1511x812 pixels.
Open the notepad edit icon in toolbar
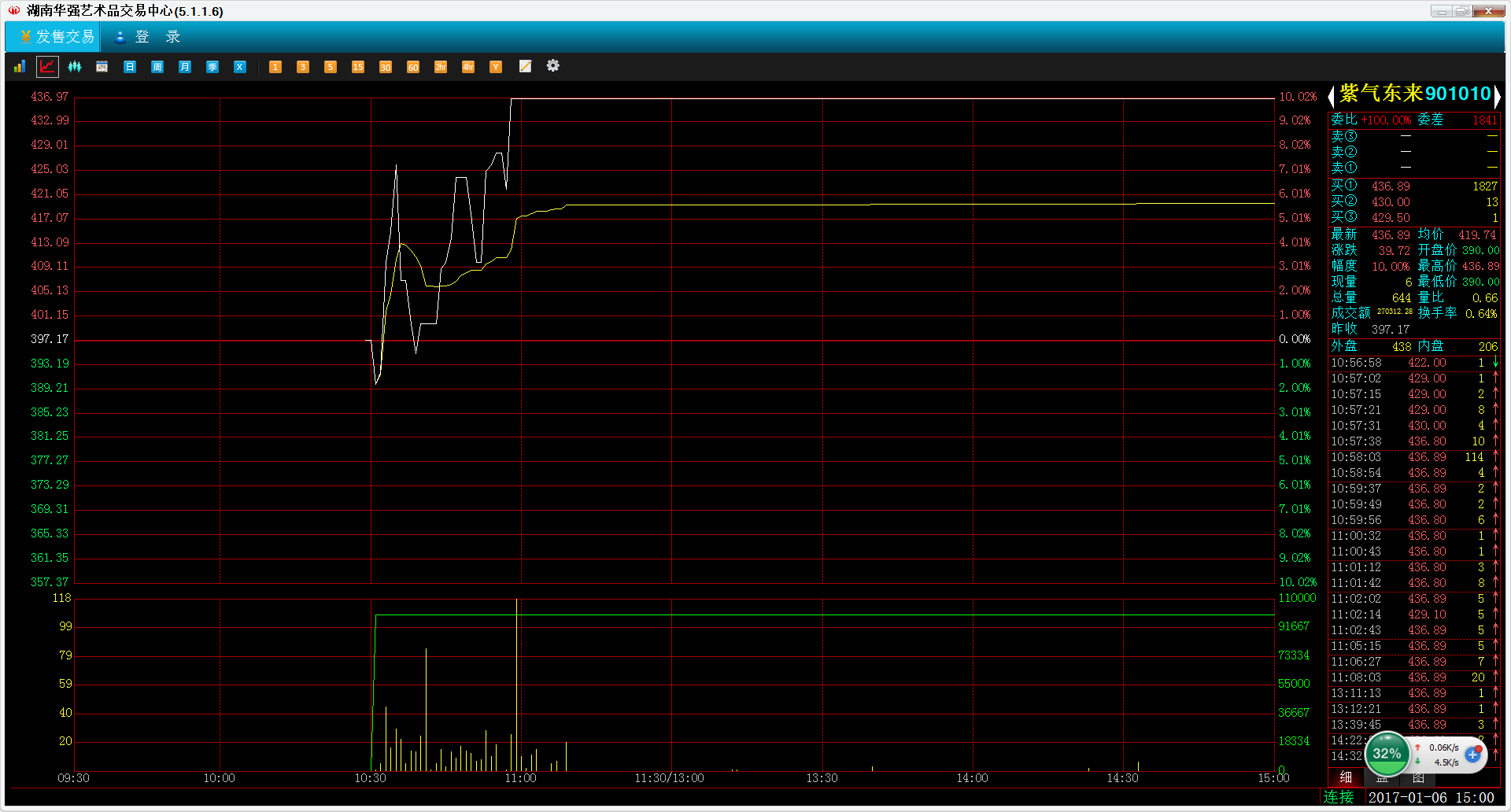(525, 66)
